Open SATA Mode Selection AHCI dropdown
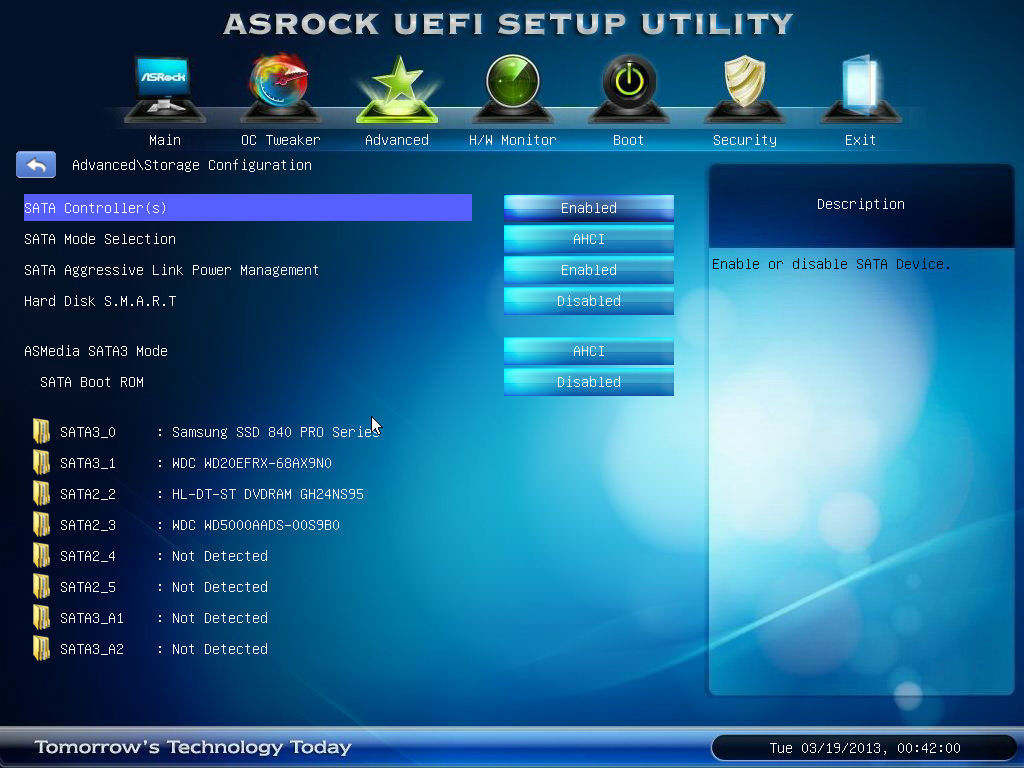 588,239
